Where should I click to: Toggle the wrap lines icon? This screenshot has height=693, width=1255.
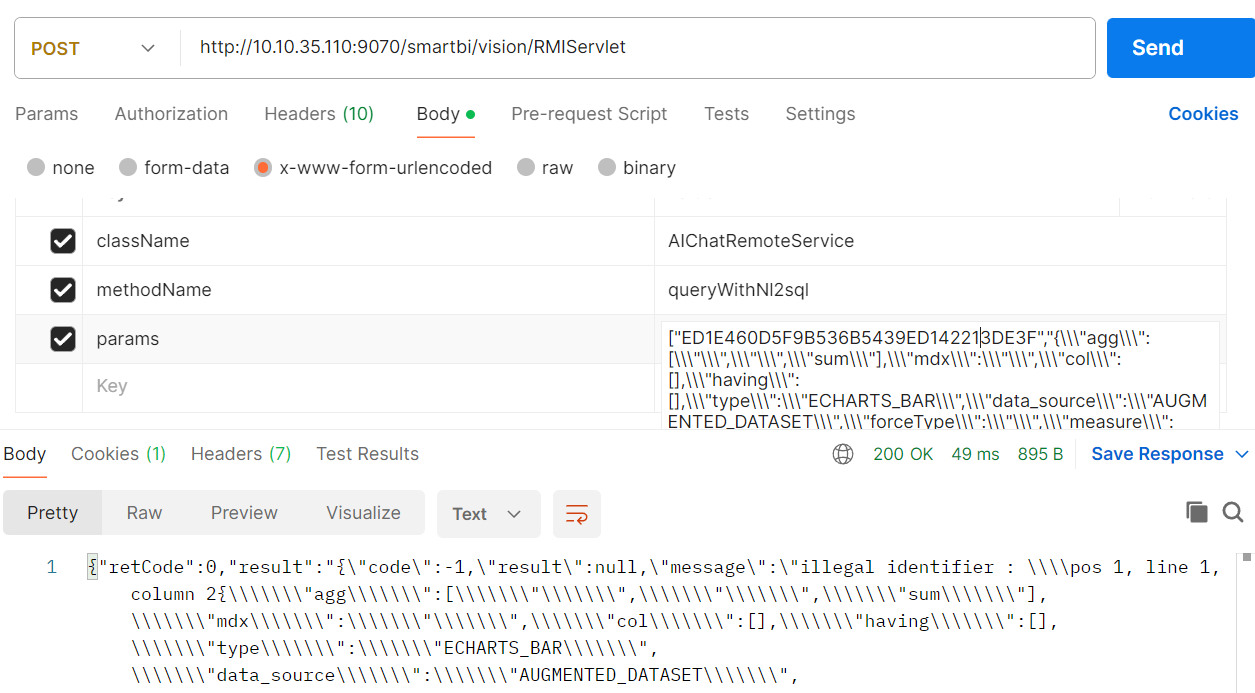coord(577,514)
